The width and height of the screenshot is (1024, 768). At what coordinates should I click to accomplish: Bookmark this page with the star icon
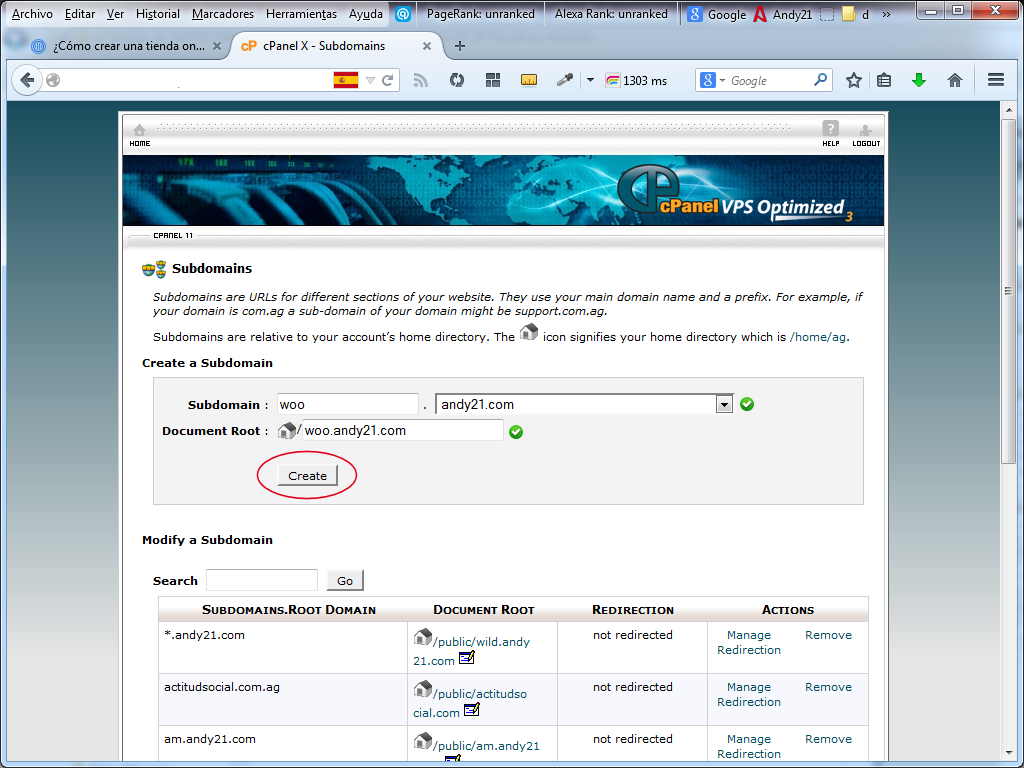854,80
